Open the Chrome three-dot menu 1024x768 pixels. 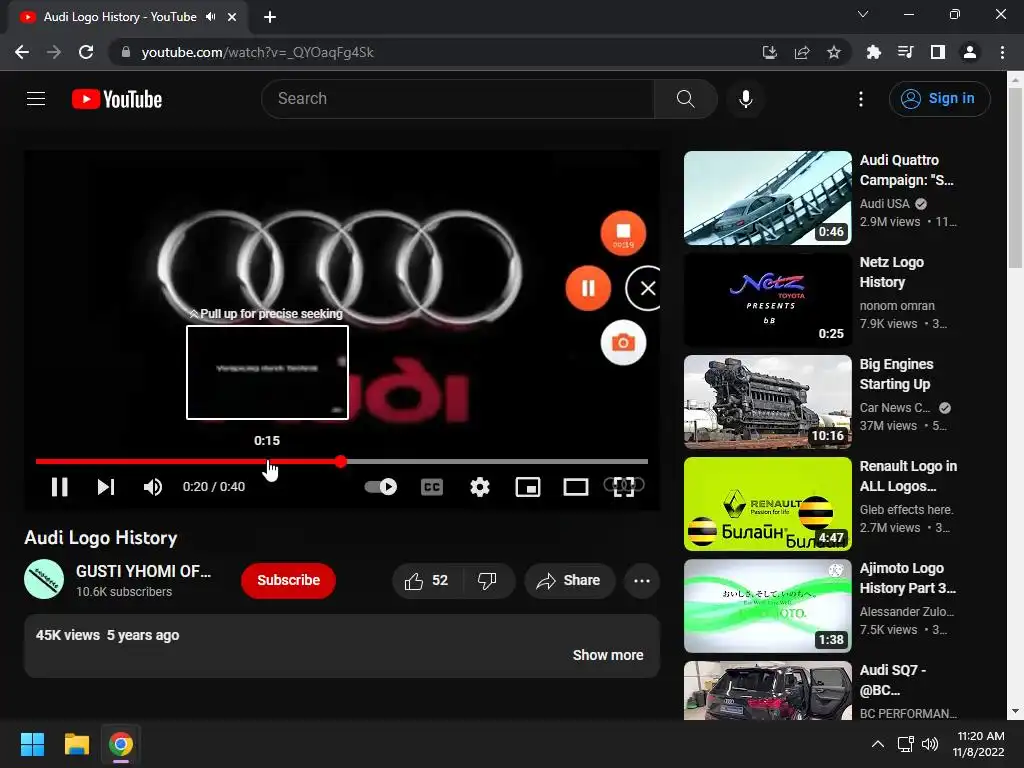(1002, 52)
